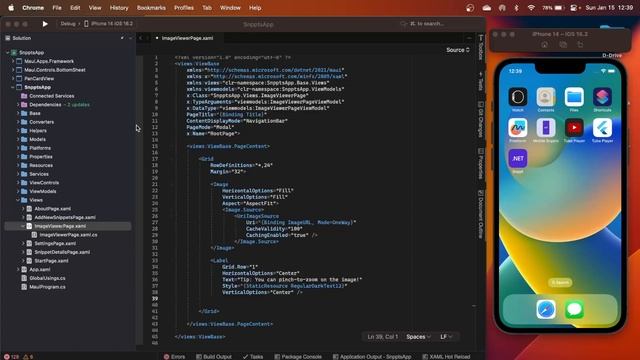Select the ViewControls folder
The image size is (640, 360).
click(44, 182)
